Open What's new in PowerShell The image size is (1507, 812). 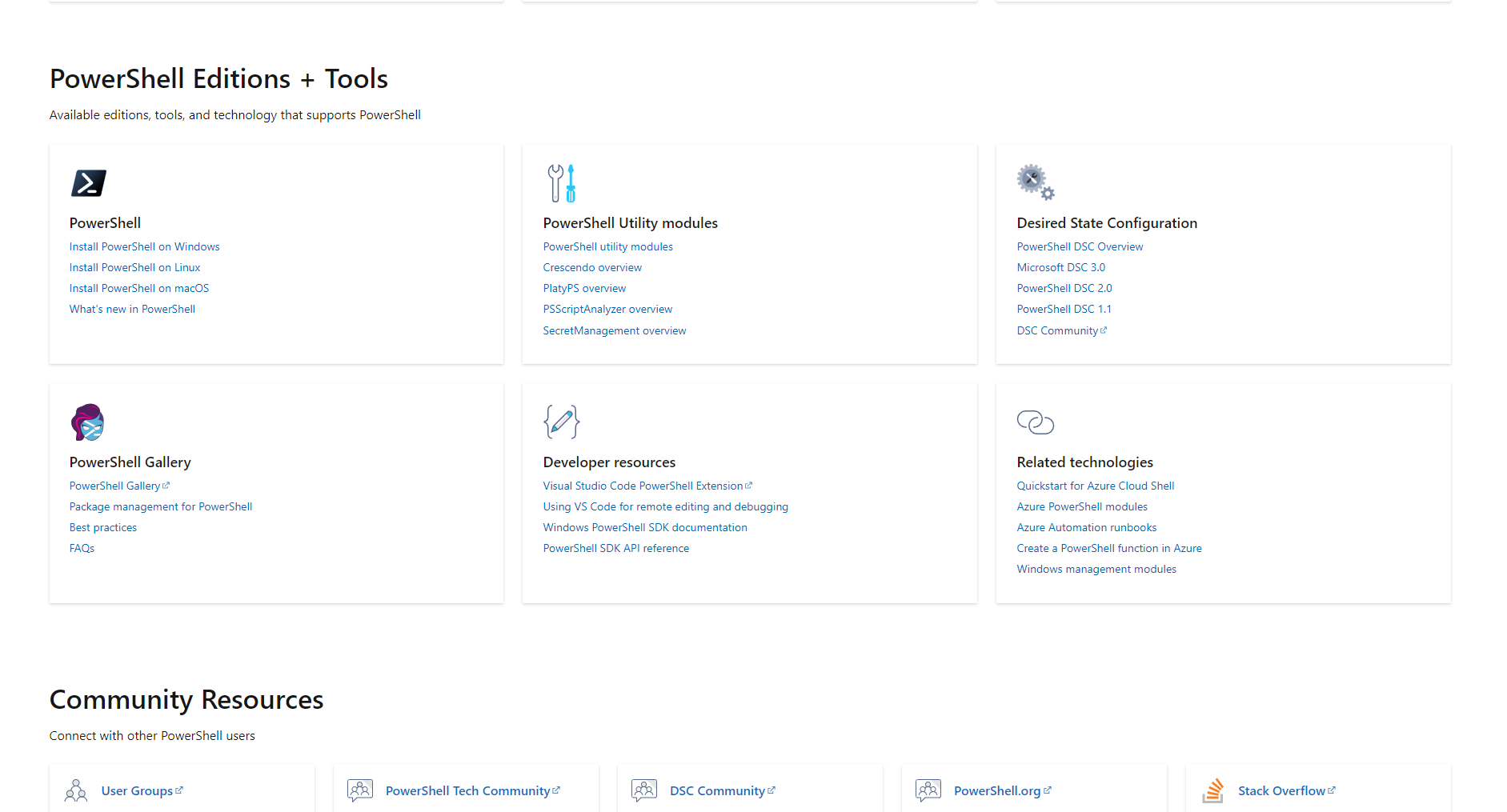[132, 309]
